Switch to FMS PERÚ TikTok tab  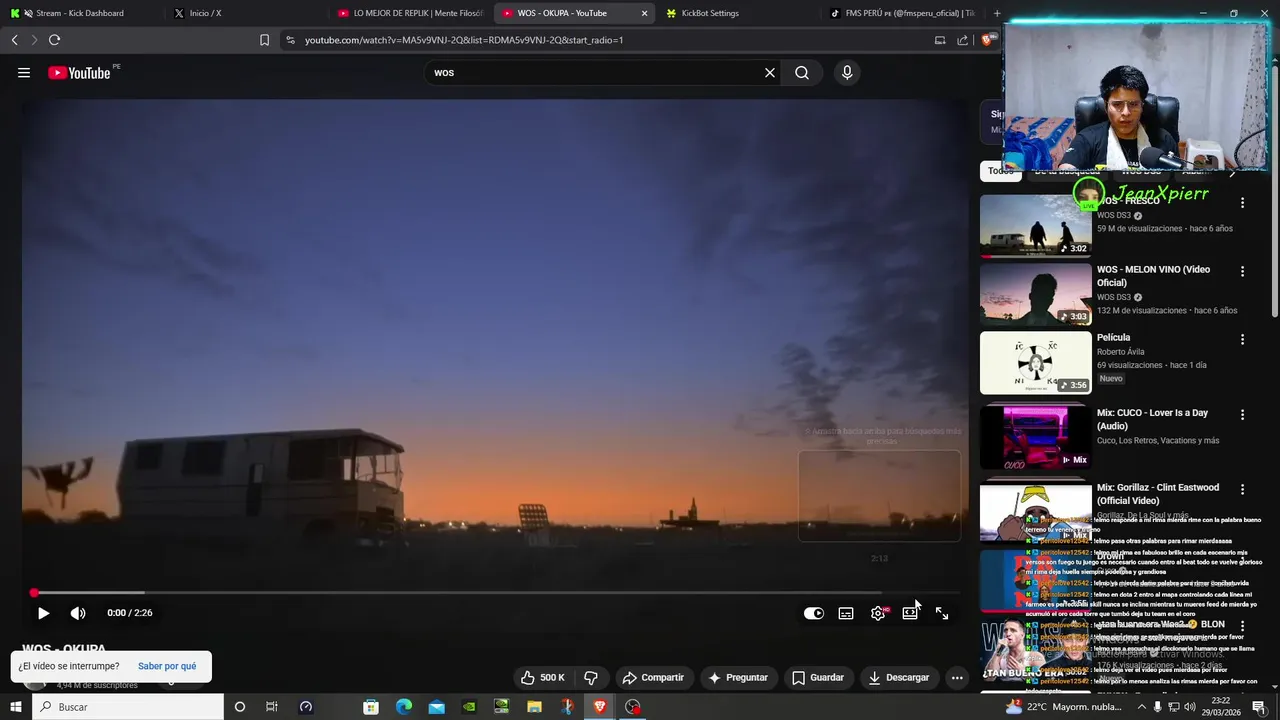coord(901,13)
